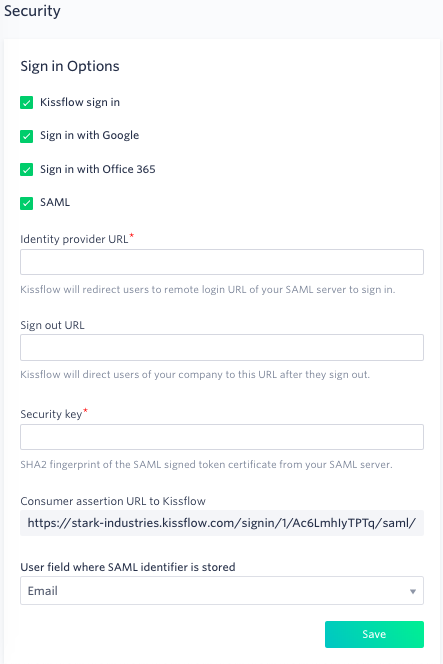
Task: Click the Security key input field
Action: [x=222, y=437]
